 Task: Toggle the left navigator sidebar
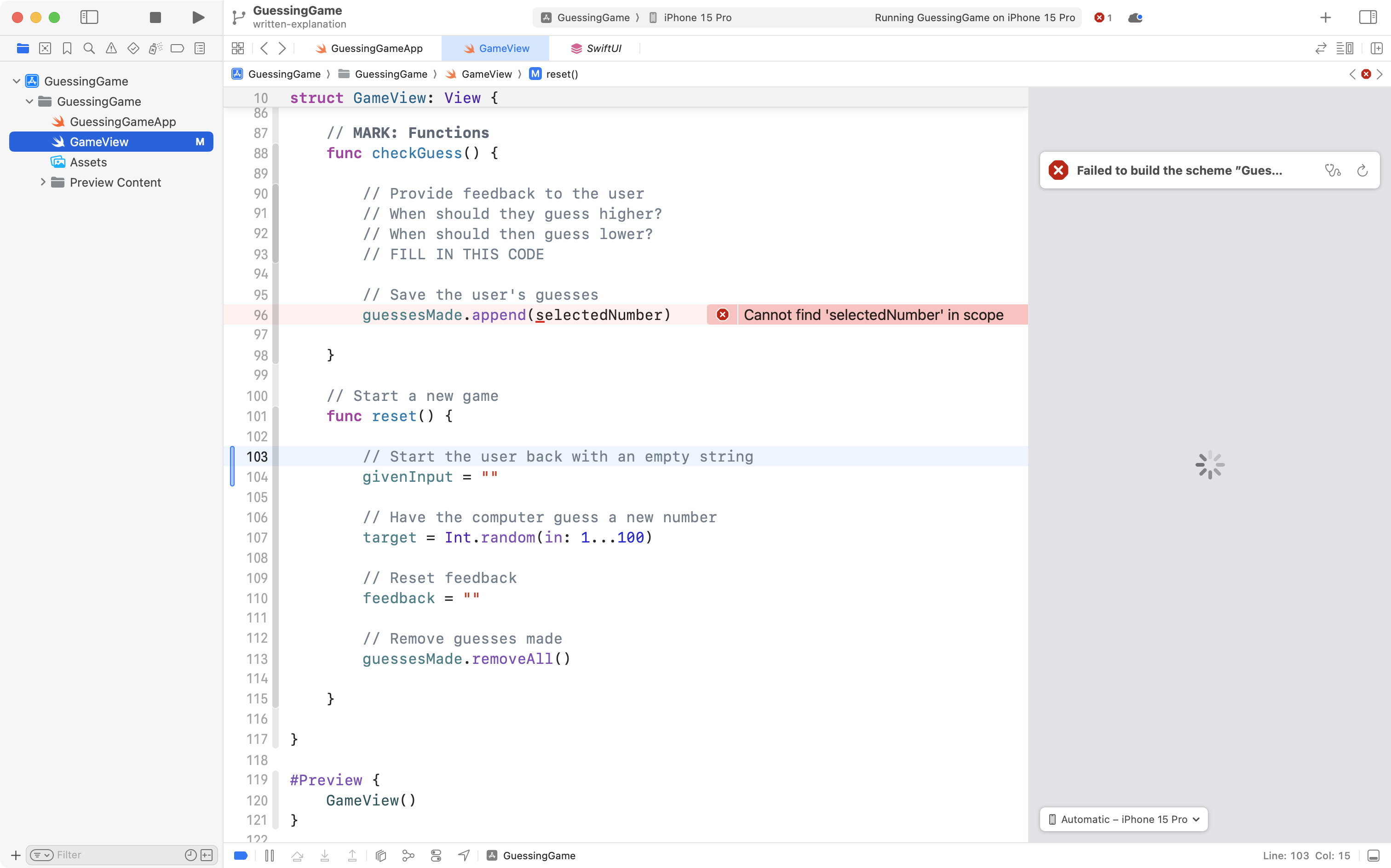click(90, 17)
